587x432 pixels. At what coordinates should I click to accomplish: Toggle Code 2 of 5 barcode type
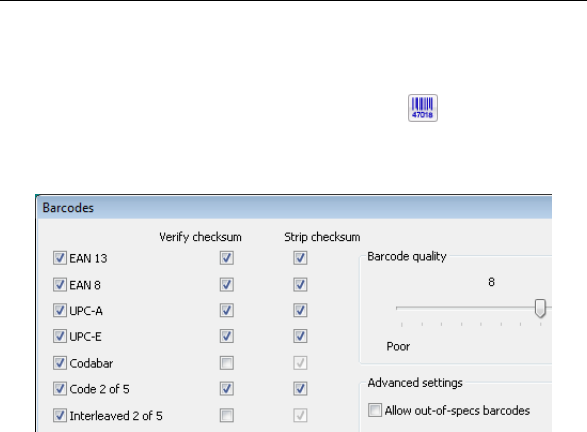tap(60, 389)
